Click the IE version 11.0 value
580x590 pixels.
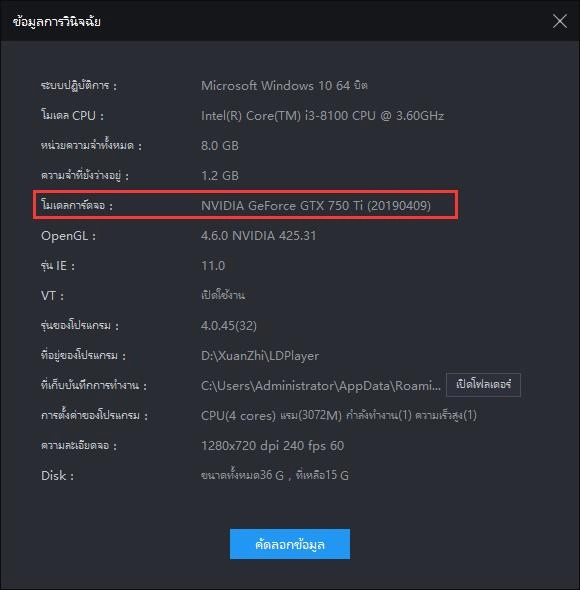click(213, 266)
